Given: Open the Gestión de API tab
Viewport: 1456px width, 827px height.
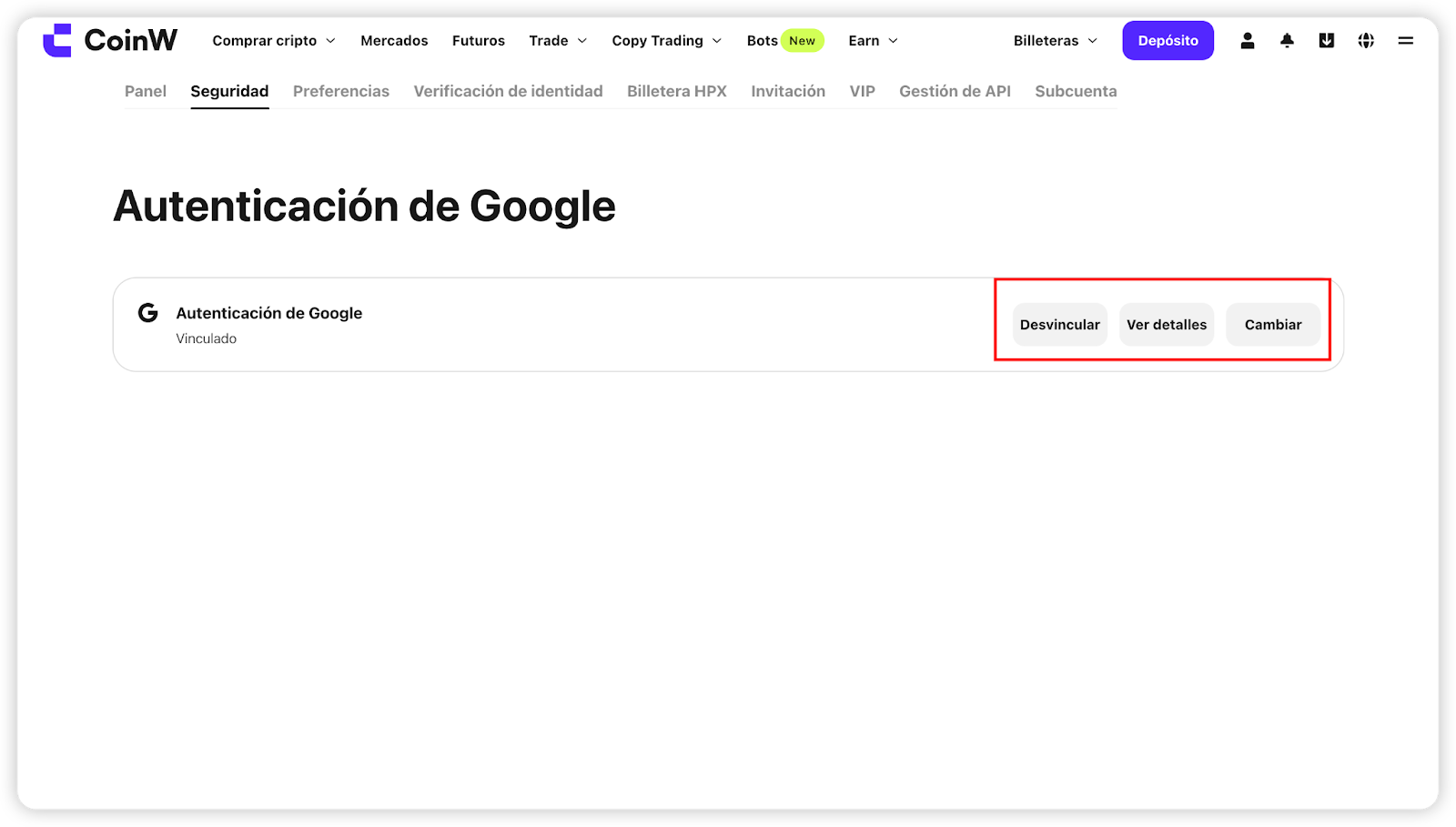Looking at the screenshot, I should (955, 91).
